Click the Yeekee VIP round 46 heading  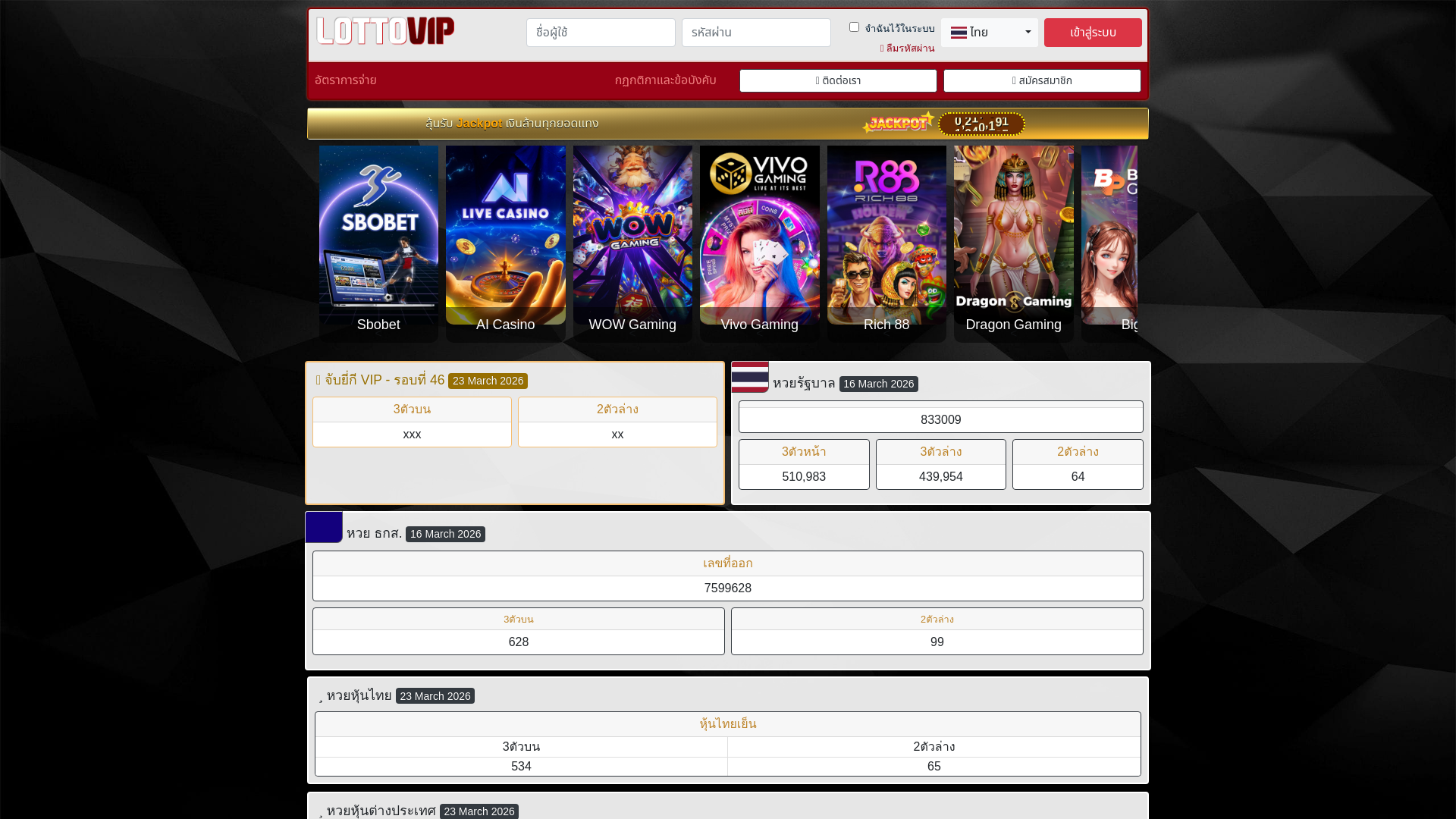[380, 380]
